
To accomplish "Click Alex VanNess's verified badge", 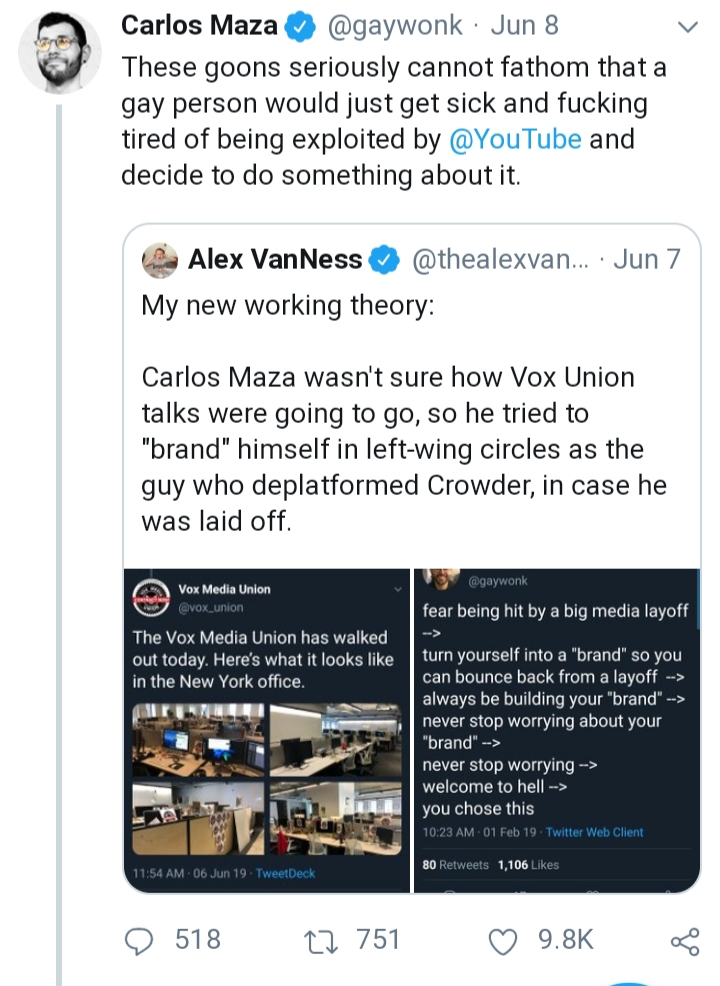I will click(384, 260).
